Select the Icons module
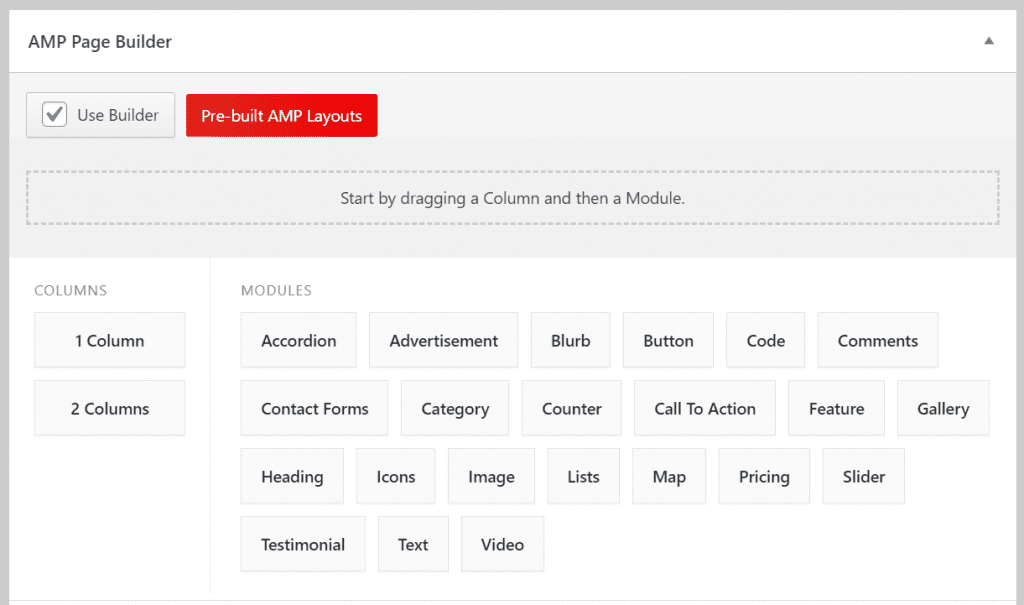 point(395,476)
